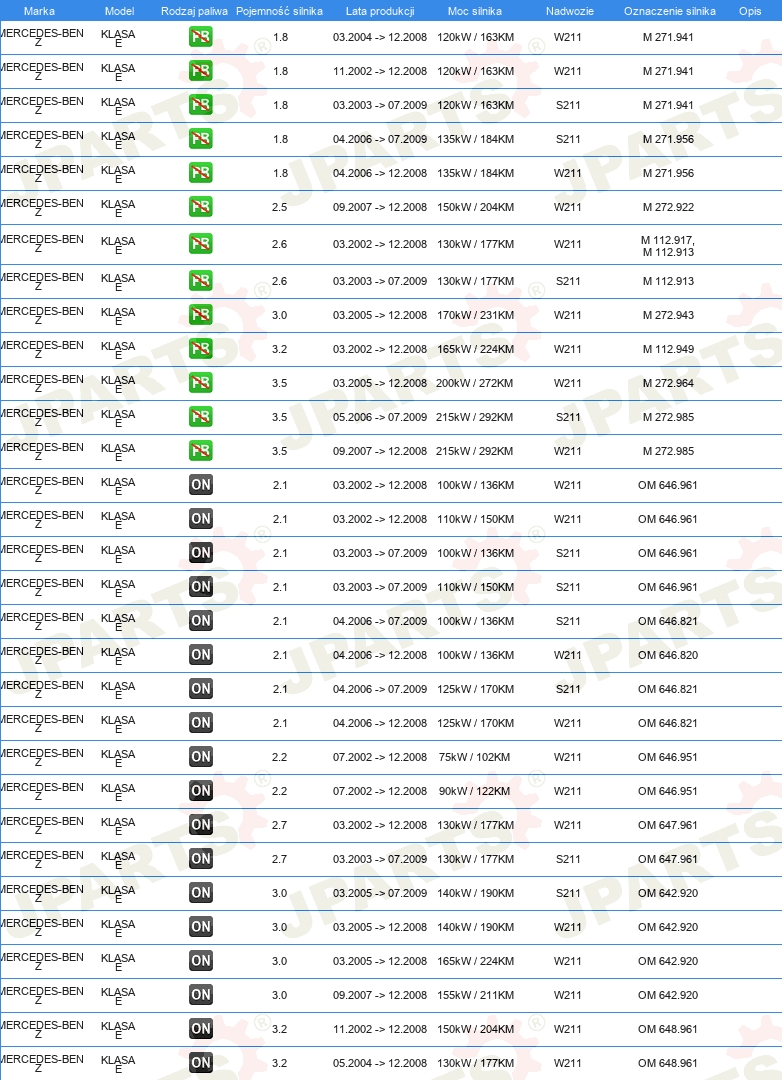Click capacity 2.2 in 90kW / 122KM row
The width and height of the screenshot is (782, 1080).
(x=279, y=791)
